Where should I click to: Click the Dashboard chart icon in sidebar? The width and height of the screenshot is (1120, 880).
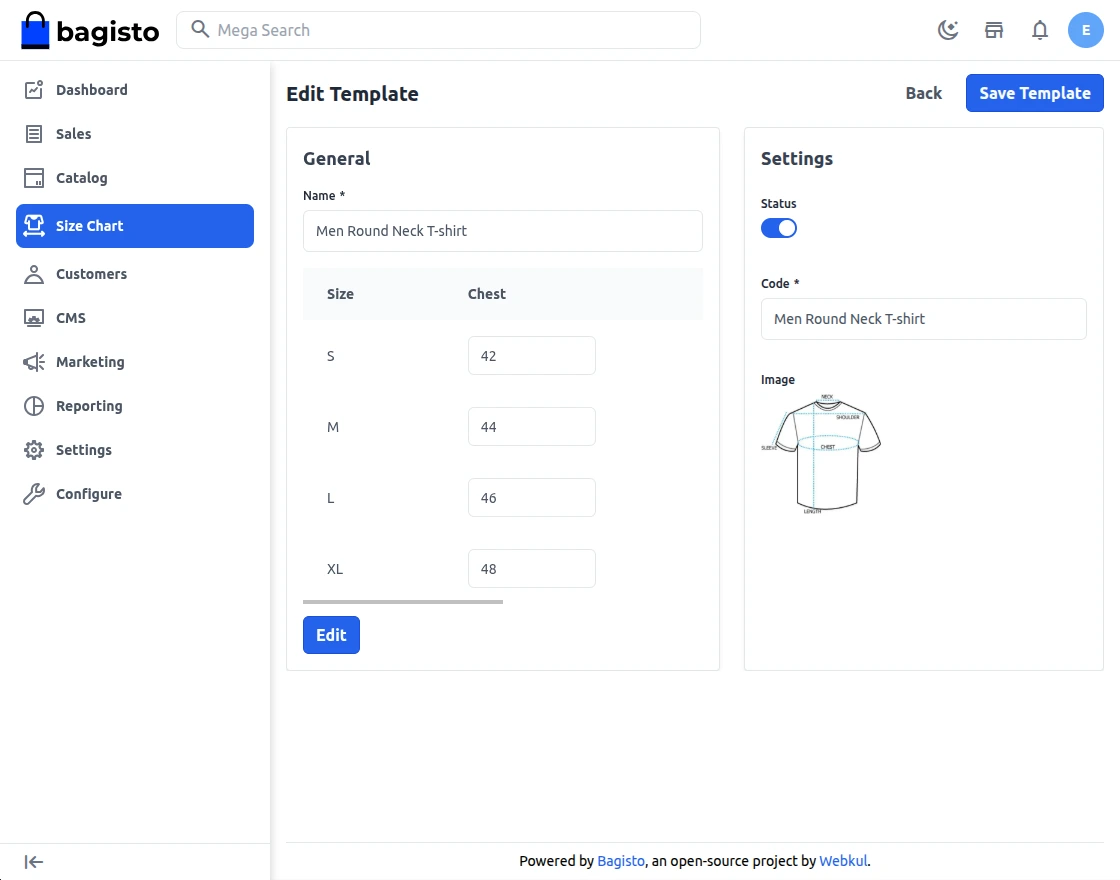tap(34, 90)
